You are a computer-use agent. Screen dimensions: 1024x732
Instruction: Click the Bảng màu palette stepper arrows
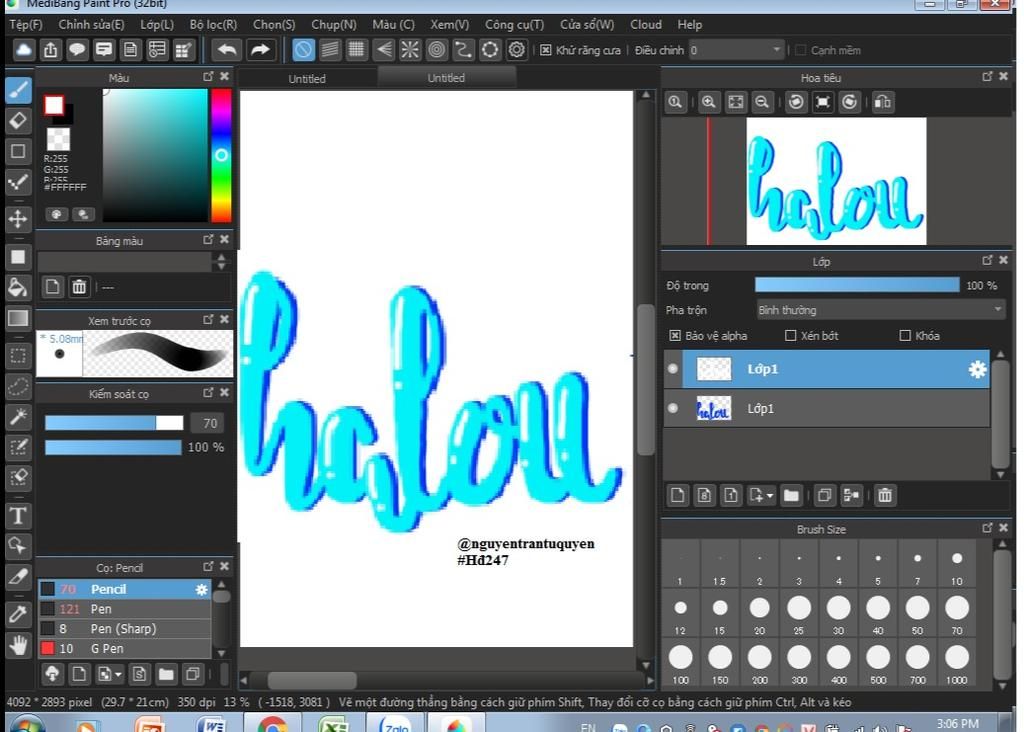(221, 262)
